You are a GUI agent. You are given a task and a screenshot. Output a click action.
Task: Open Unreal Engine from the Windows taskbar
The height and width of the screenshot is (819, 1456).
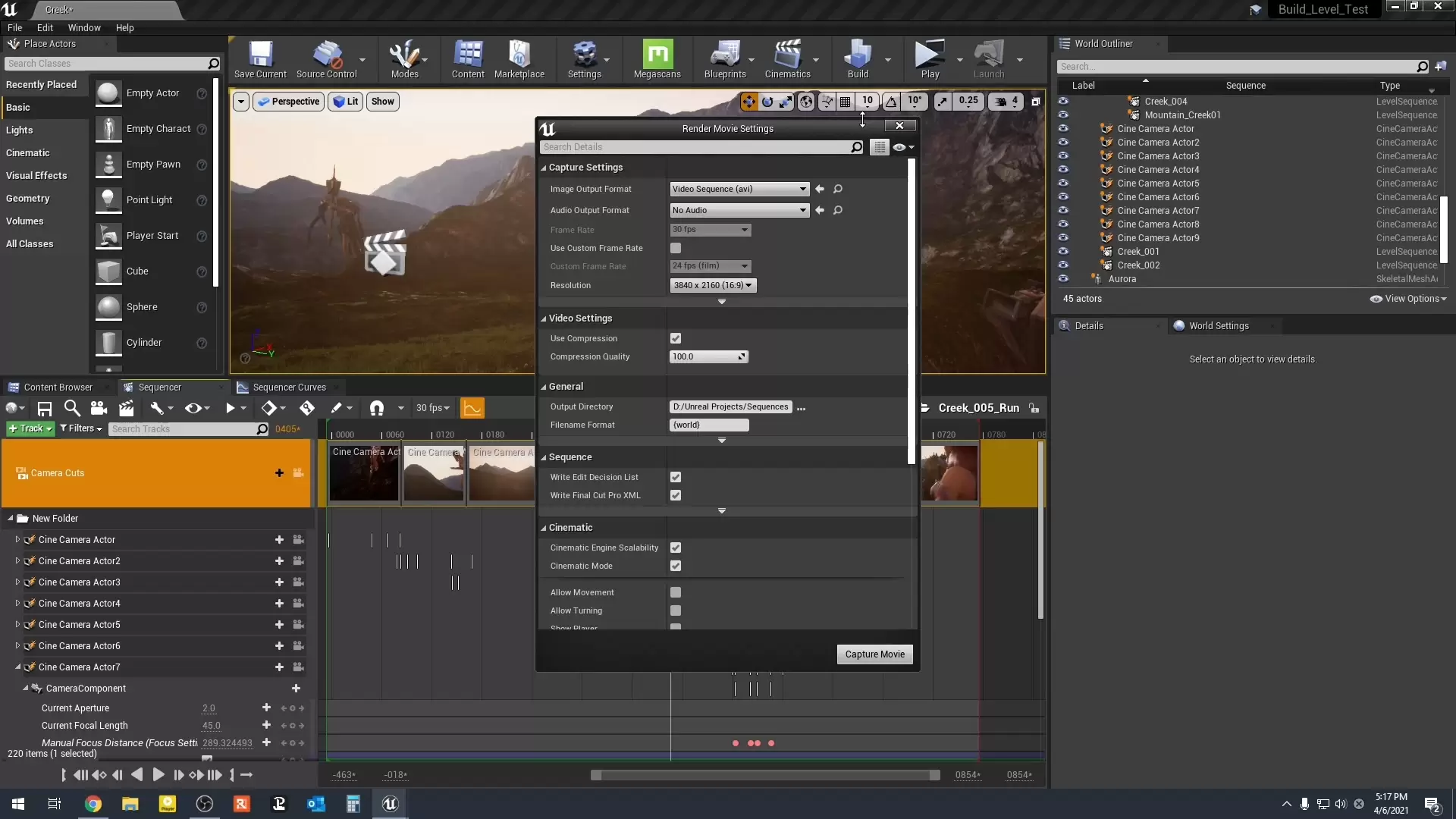[x=390, y=804]
